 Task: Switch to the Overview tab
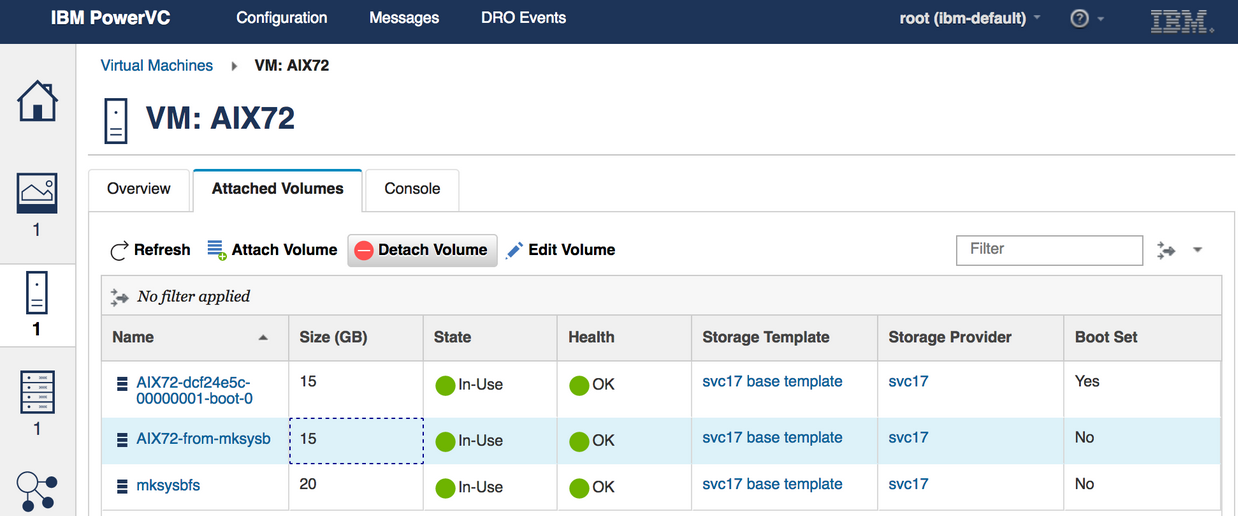tap(139, 189)
